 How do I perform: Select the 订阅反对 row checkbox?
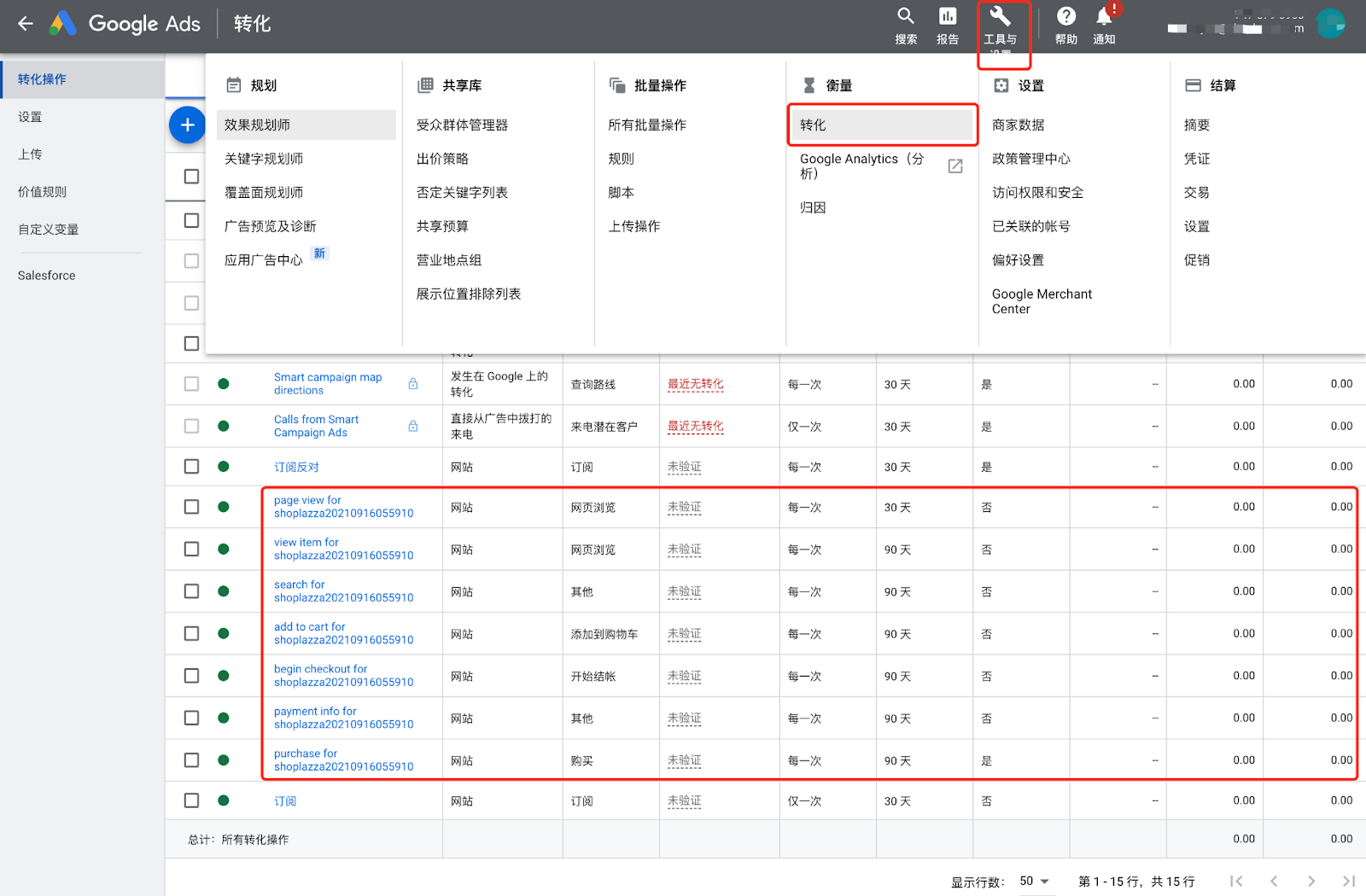pos(191,467)
